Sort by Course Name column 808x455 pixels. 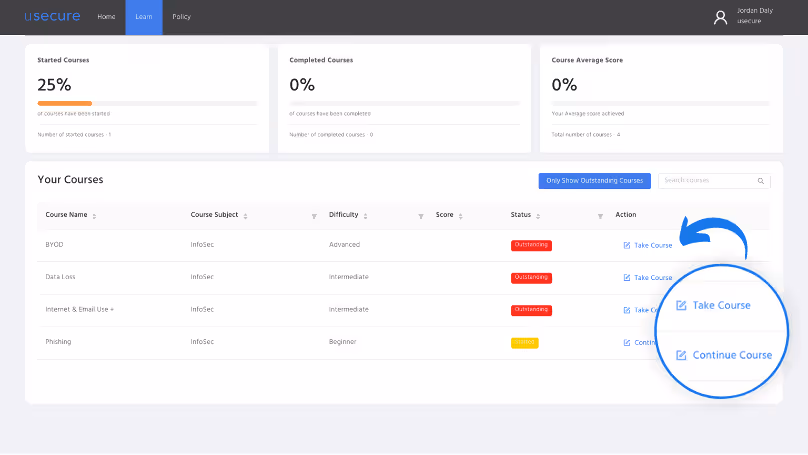coord(94,216)
